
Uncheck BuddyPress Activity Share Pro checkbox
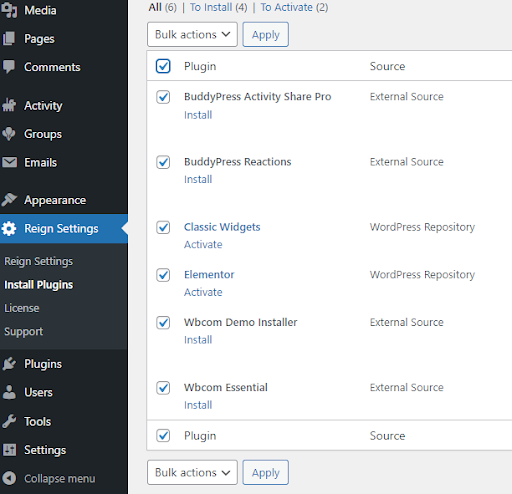point(163,97)
